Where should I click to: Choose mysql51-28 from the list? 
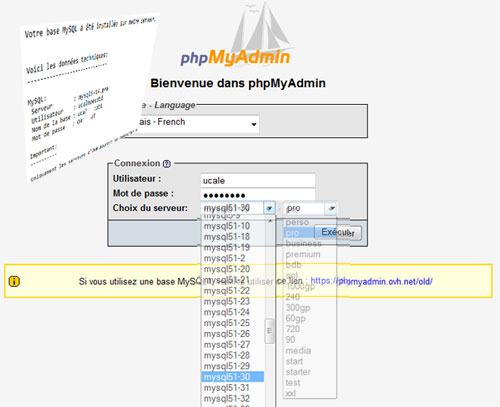[x=233, y=355]
